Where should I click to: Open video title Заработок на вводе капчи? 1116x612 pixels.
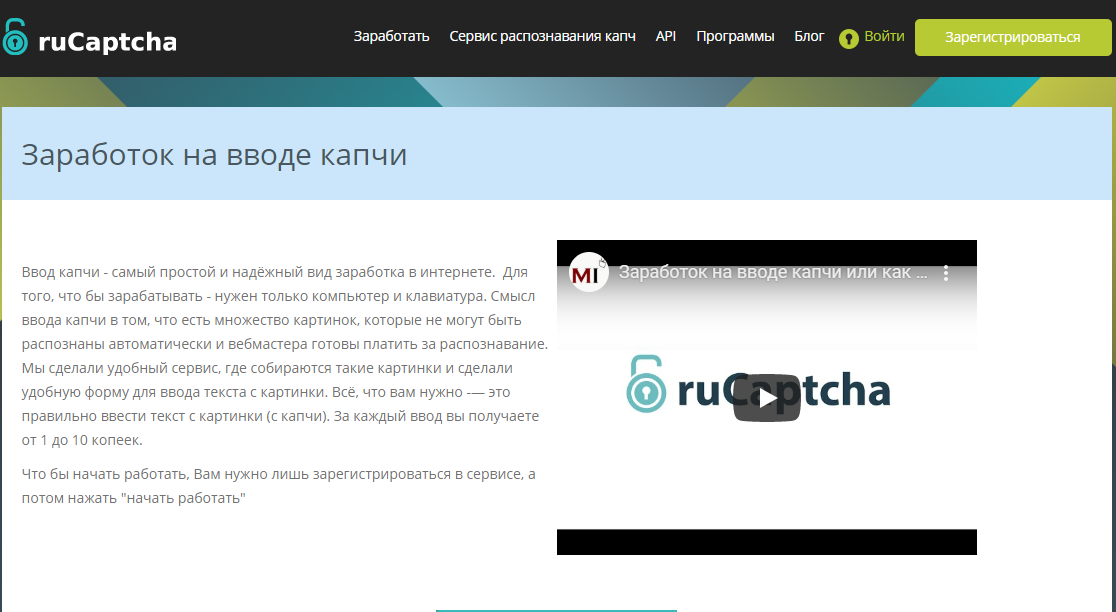[x=773, y=273]
